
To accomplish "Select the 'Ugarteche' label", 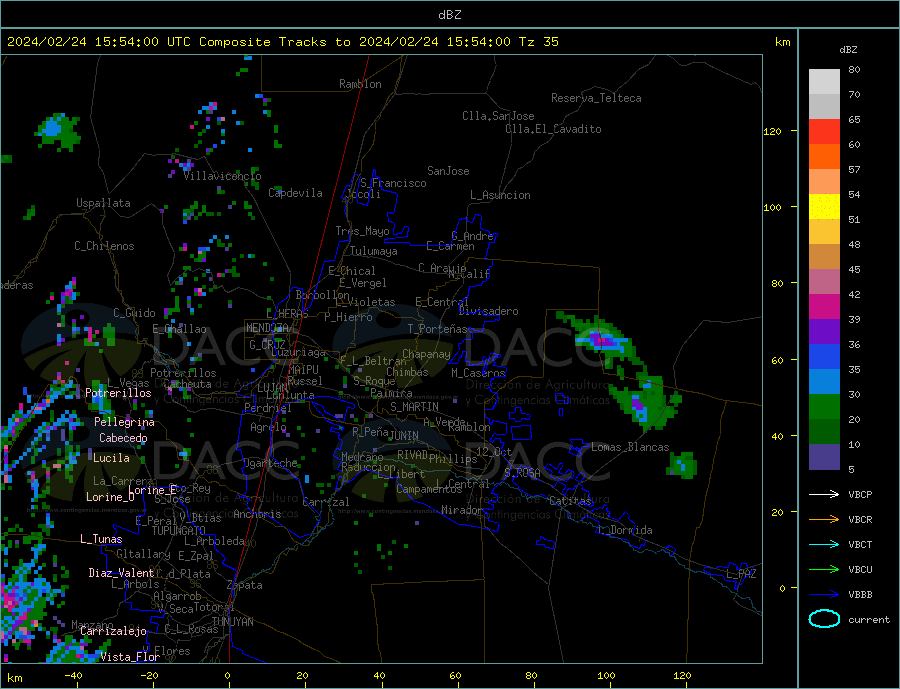I will (270, 463).
